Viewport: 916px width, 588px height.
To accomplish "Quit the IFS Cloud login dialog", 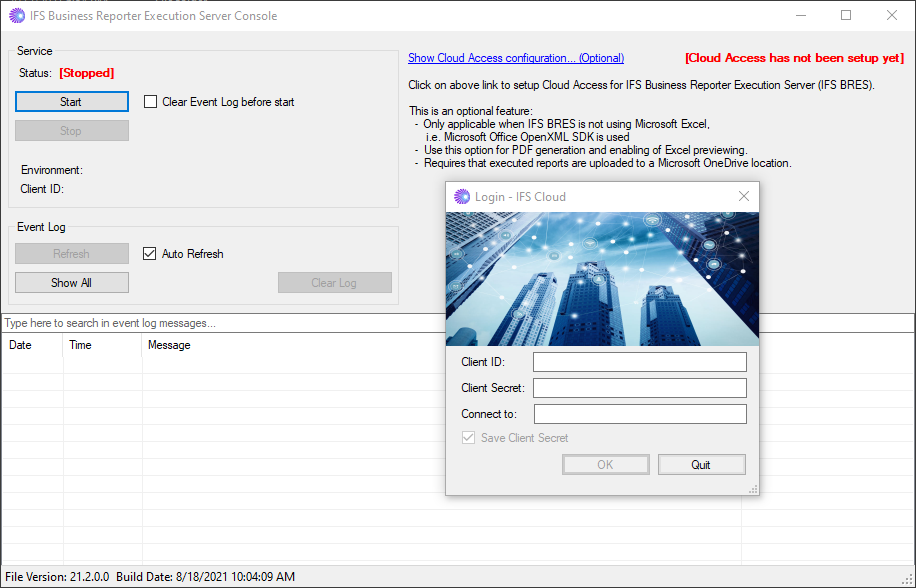I will [x=701, y=464].
